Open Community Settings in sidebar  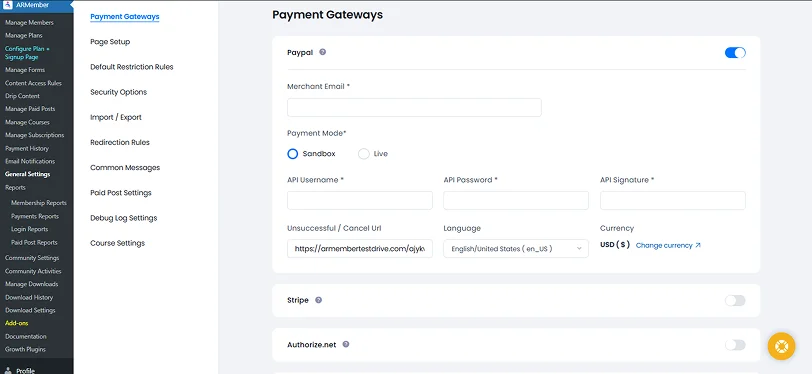pos(32,258)
